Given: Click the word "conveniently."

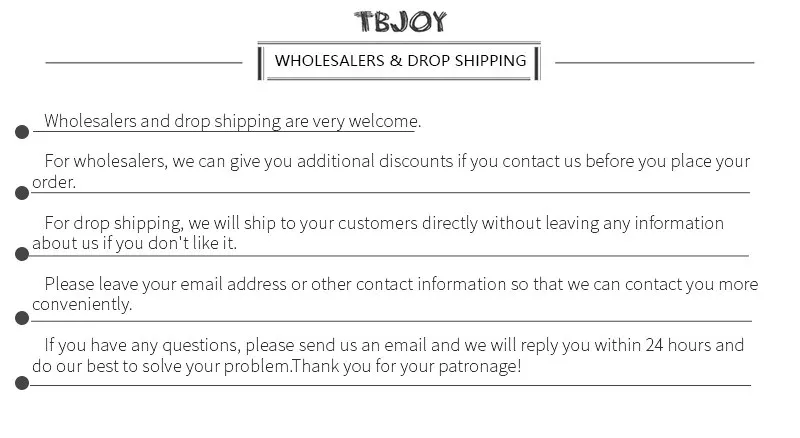Looking at the screenshot, I should 82,304.
